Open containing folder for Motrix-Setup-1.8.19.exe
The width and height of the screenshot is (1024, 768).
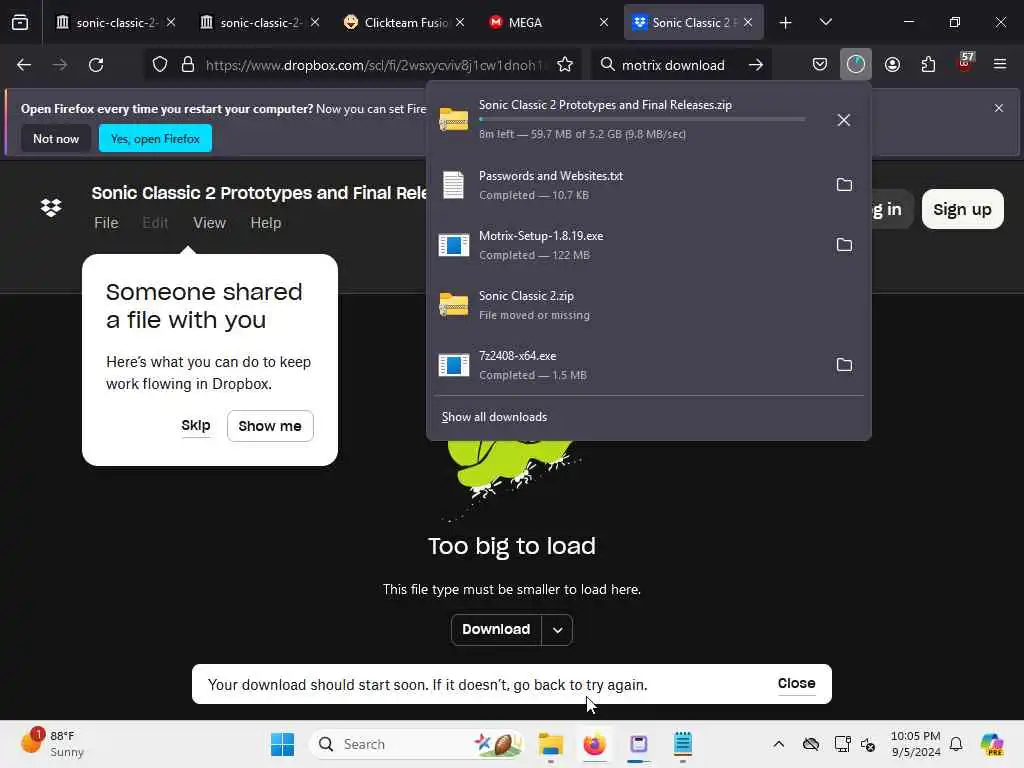coord(844,245)
